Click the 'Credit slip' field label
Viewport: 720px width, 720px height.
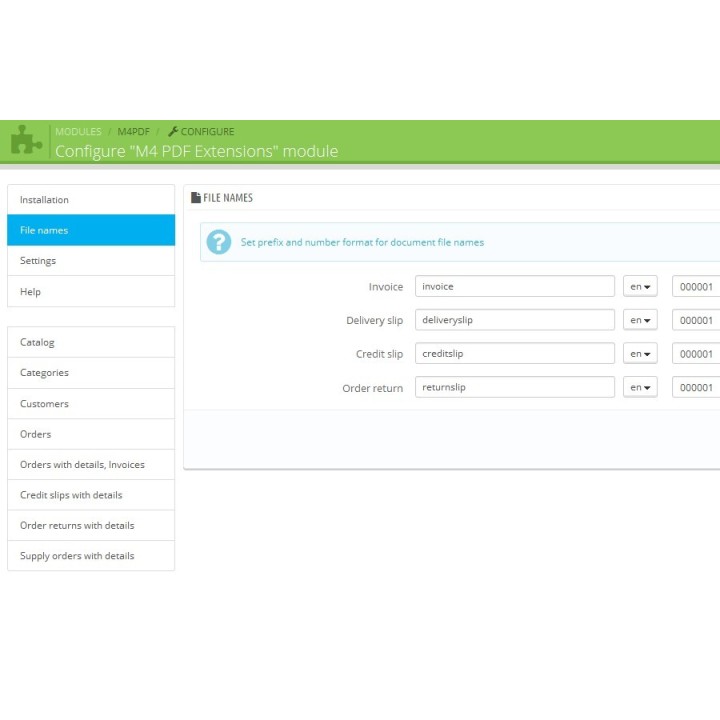tap(379, 354)
